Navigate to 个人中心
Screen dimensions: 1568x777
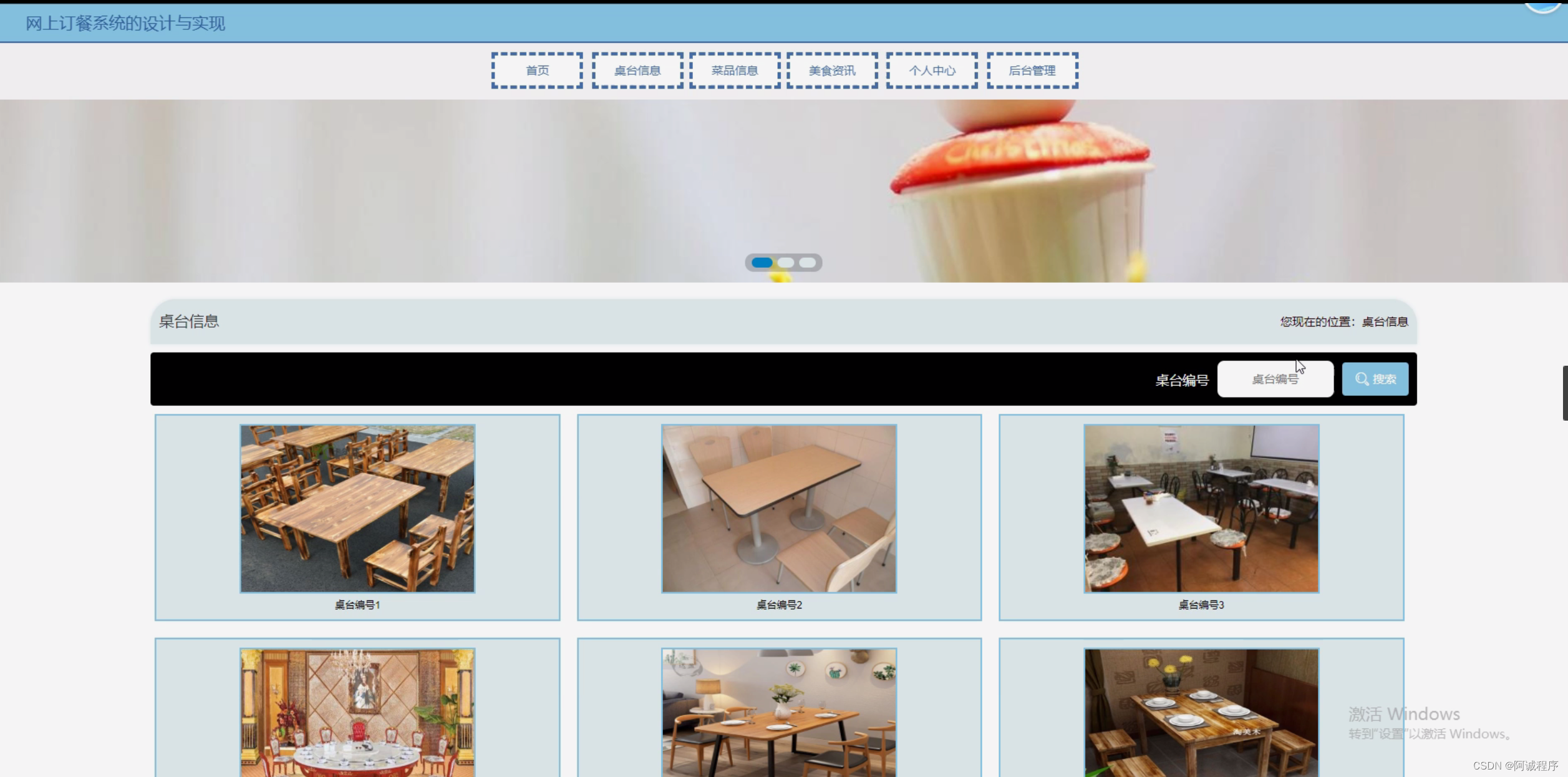[x=932, y=71]
